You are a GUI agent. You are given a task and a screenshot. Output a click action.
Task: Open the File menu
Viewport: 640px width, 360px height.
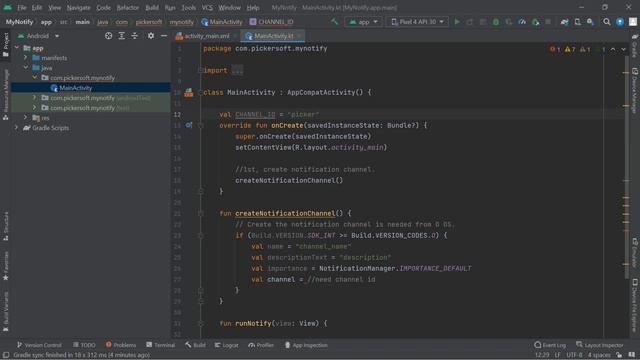tap(22, 7)
